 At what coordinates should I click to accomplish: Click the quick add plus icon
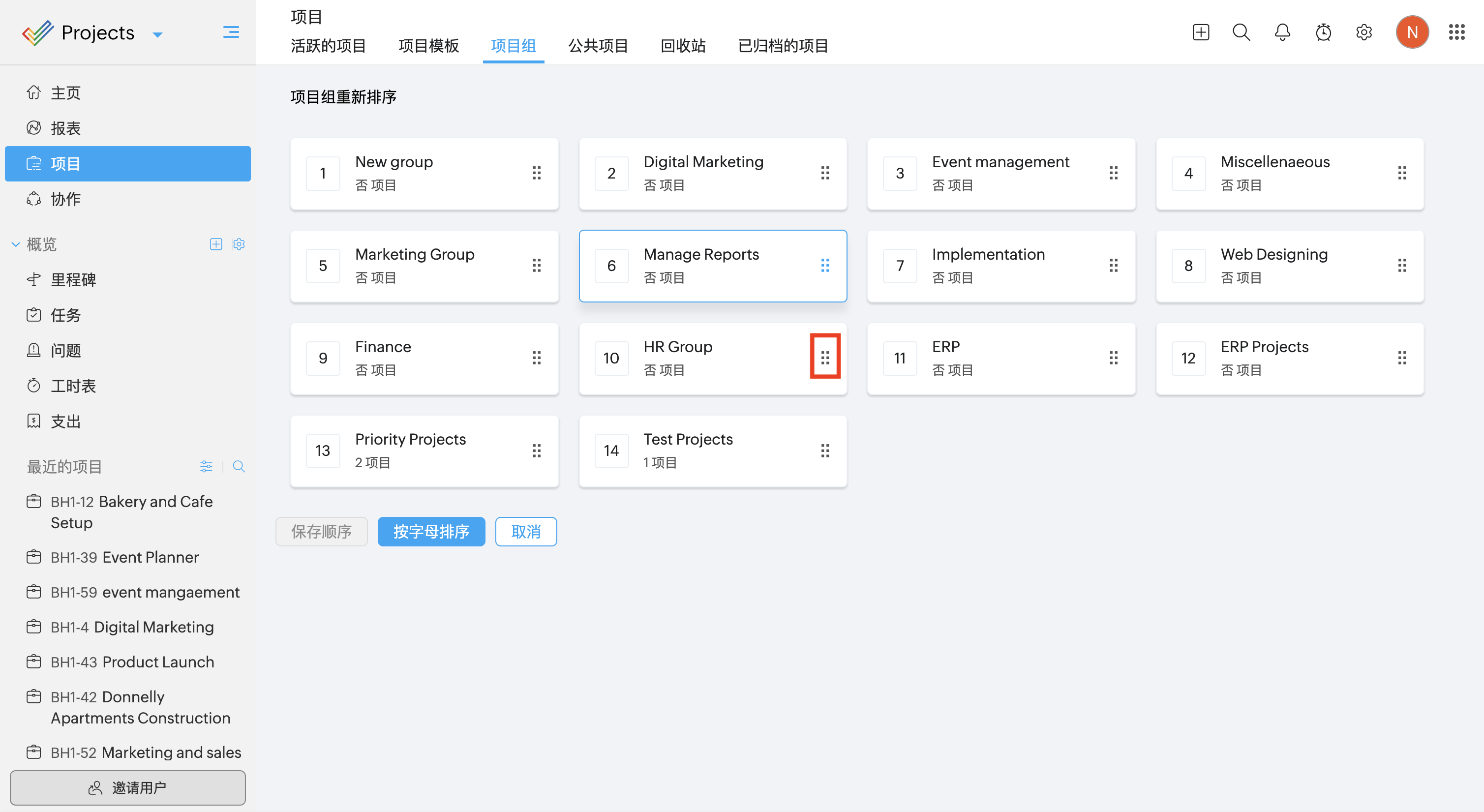[x=1201, y=32]
